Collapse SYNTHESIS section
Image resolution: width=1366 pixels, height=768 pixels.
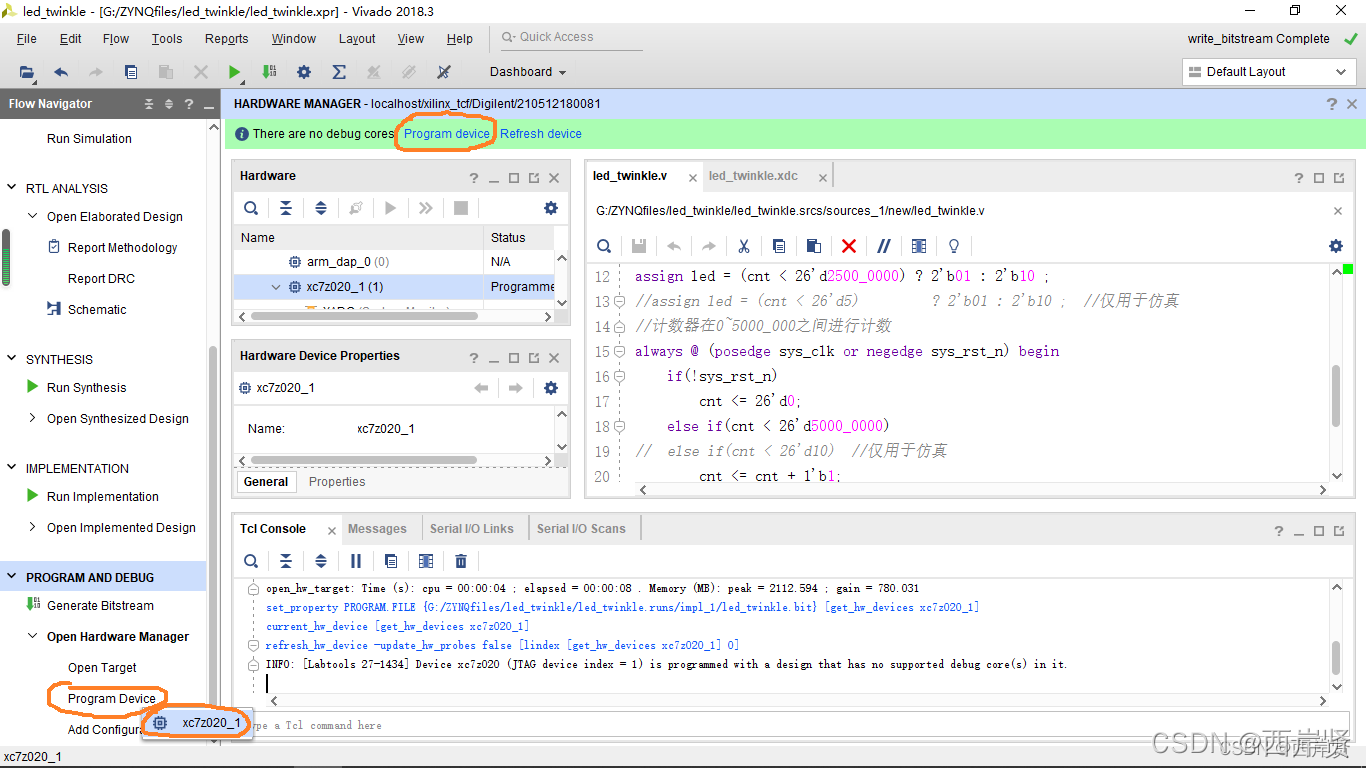coord(12,359)
